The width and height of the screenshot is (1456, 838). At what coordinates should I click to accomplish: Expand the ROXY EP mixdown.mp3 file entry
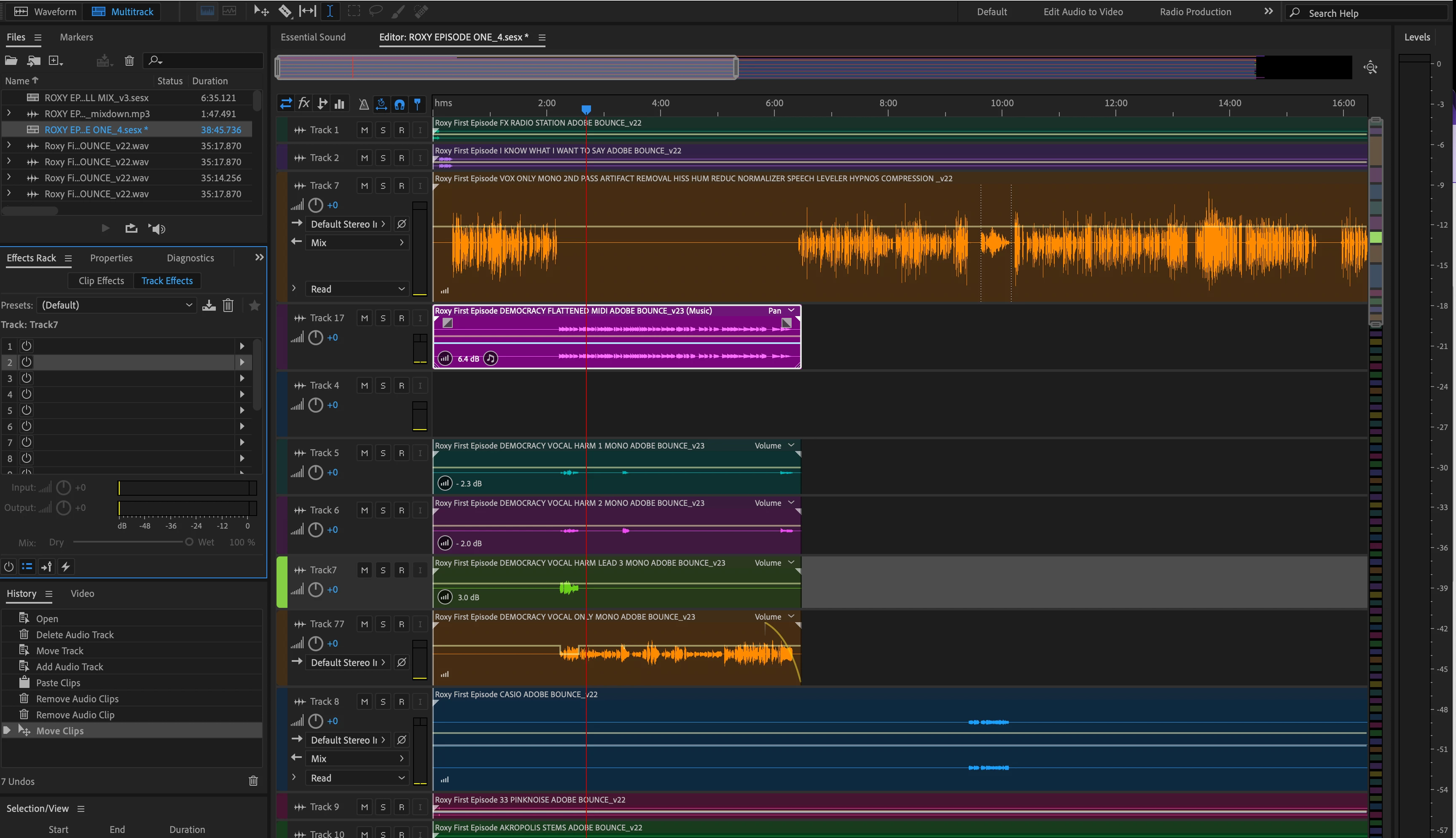[x=8, y=113]
